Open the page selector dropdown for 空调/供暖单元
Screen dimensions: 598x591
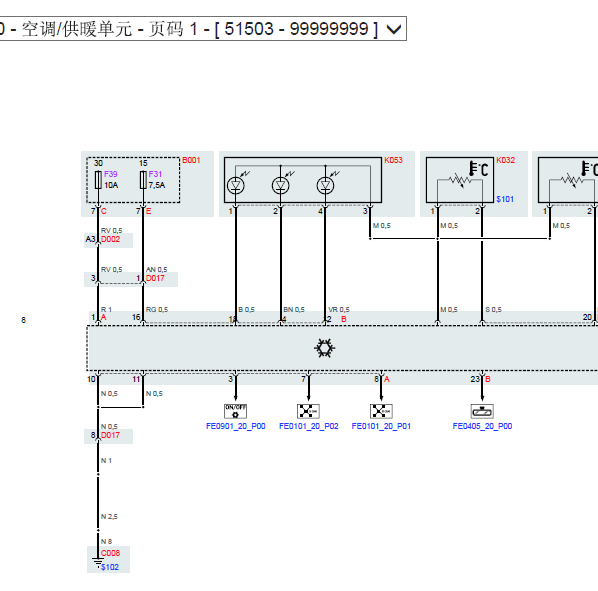(x=203, y=29)
